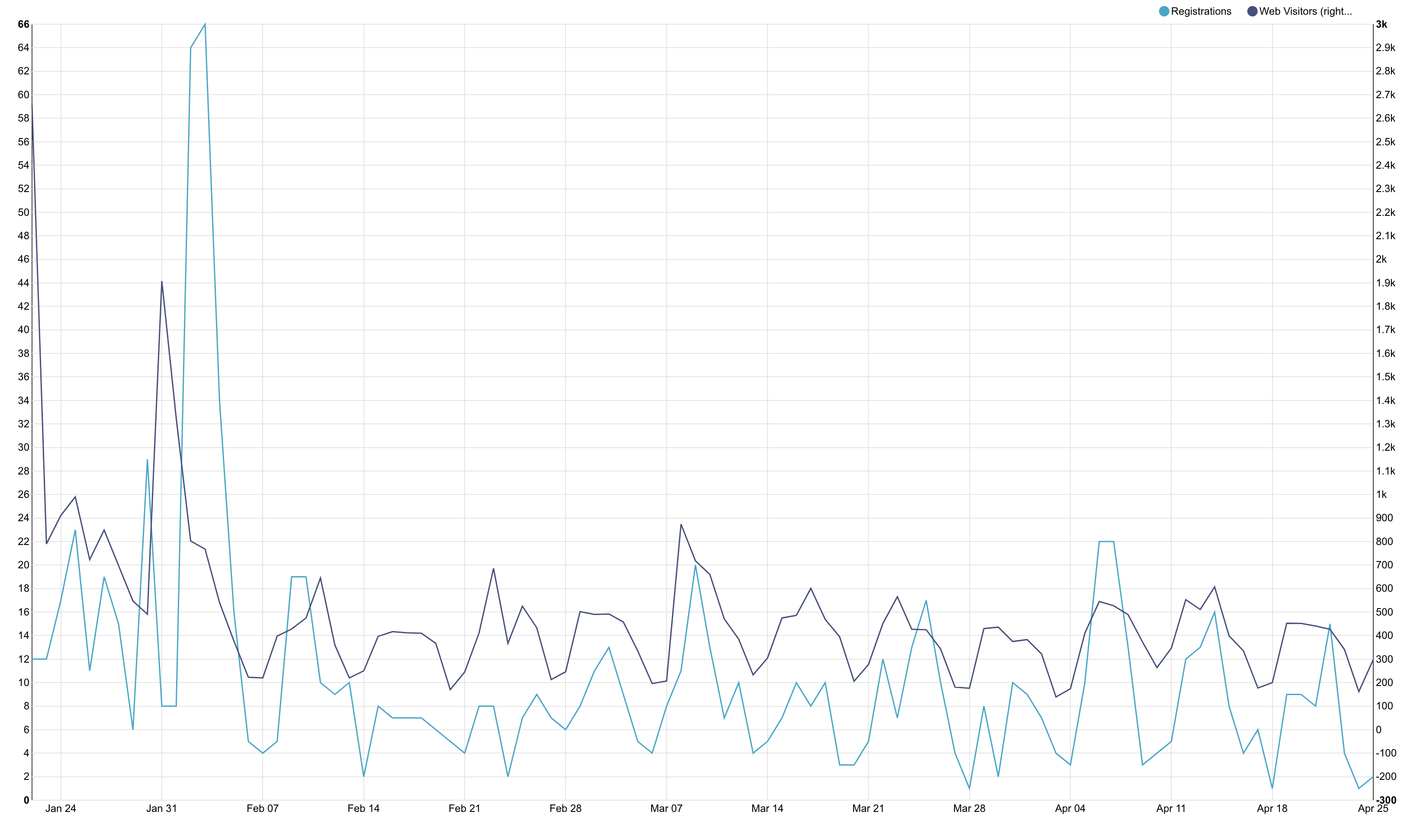
Task: Click the Jan 24 x-axis label
Action: pos(61,808)
